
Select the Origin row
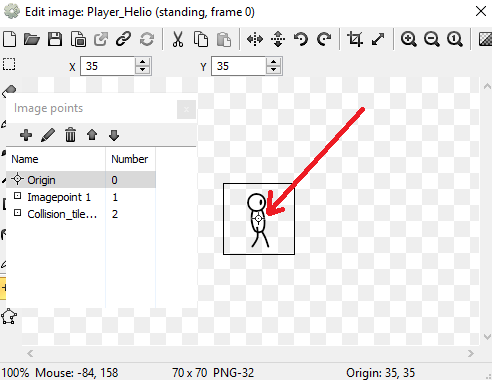coord(81,180)
